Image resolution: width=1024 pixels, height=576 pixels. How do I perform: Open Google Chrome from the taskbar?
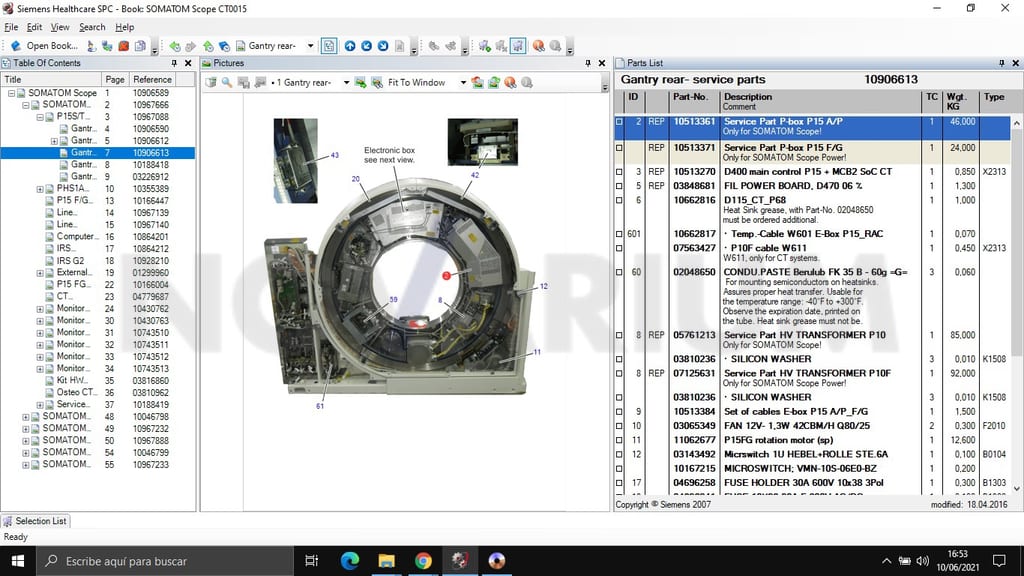[x=423, y=561]
